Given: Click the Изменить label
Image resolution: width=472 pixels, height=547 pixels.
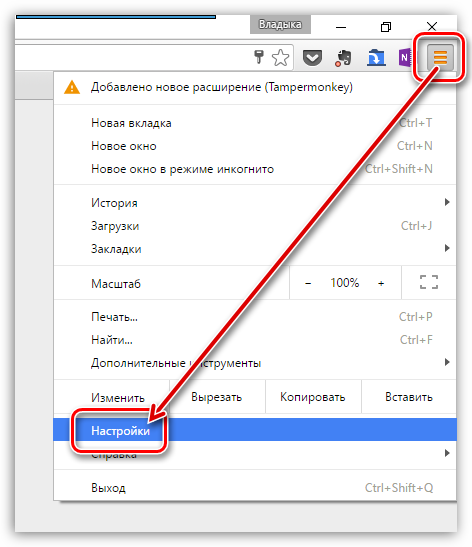Looking at the screenshot, I should coord(118,397).
